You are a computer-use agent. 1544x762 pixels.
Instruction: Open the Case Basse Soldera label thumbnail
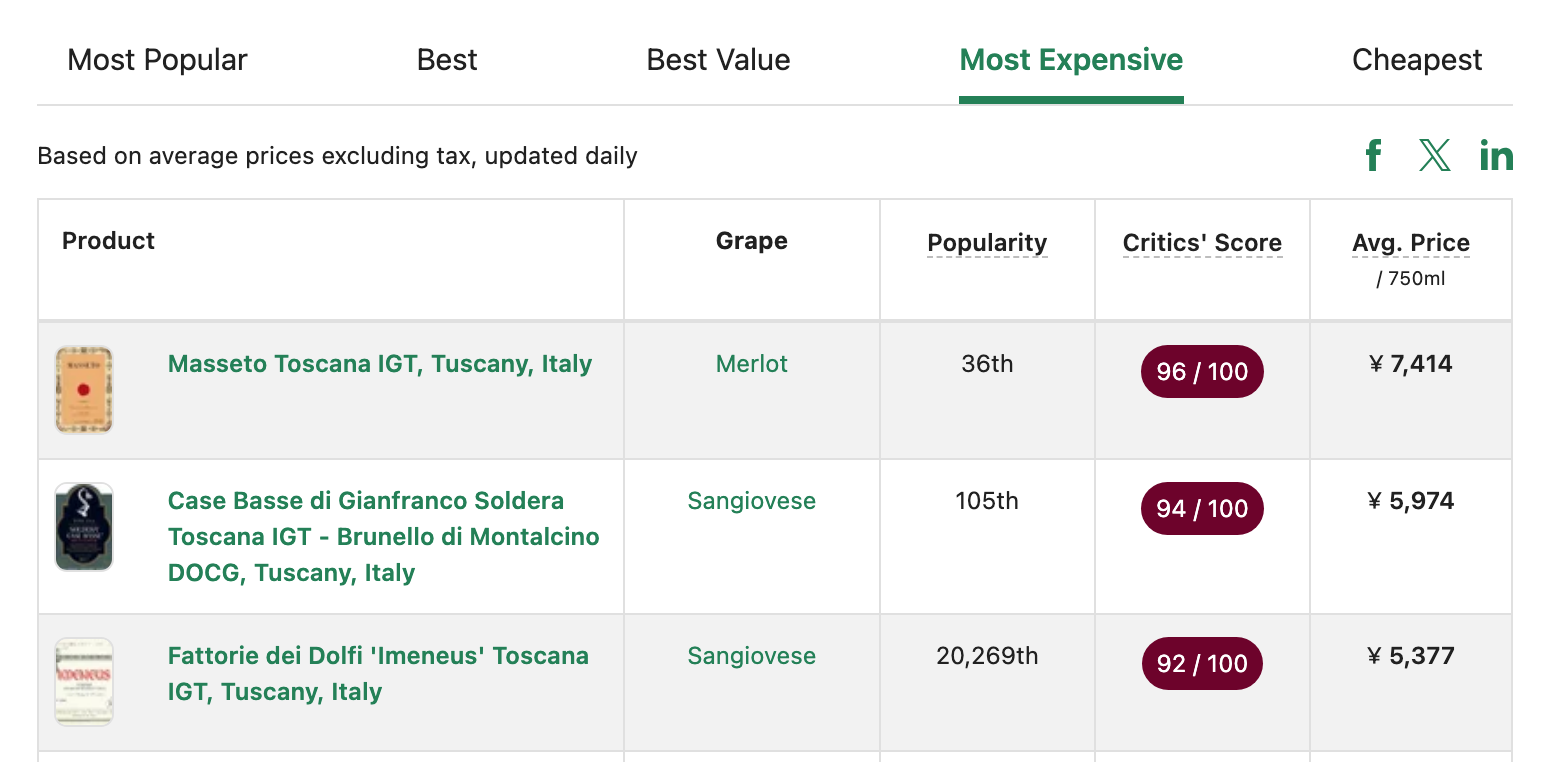[x=84, y=527]
